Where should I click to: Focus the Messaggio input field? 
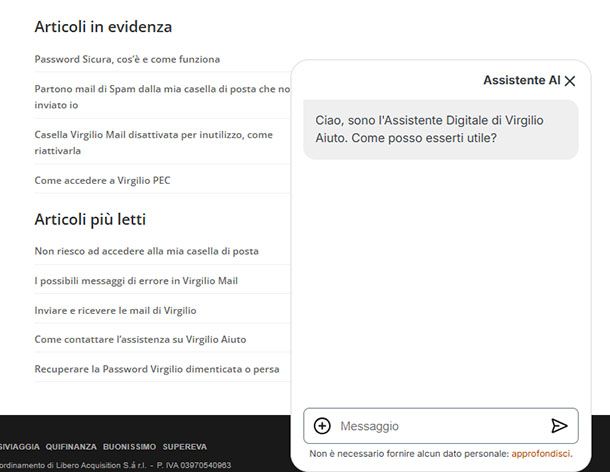click(441, 426)
